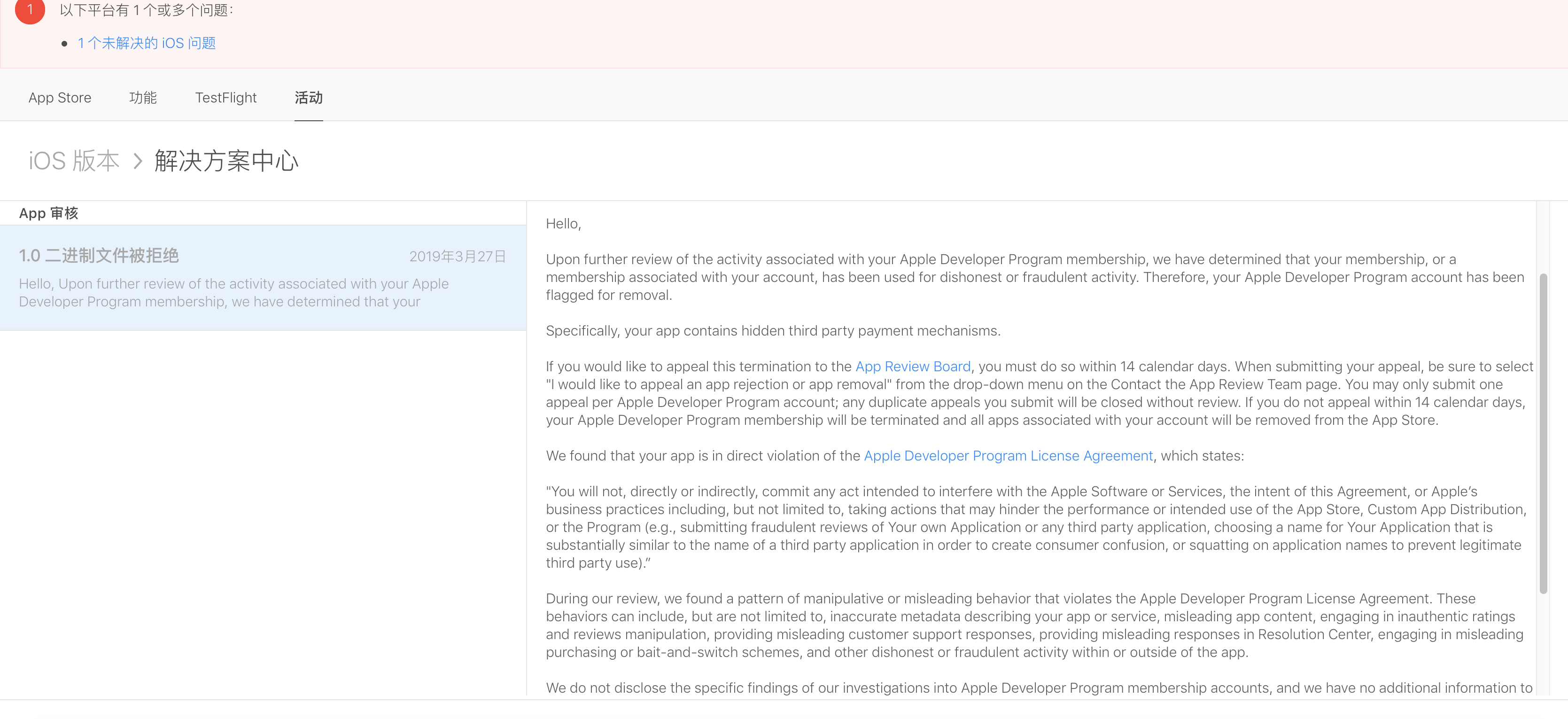The width and height of the screenshot is (1568, 719).
Task: Click scrollbar track below the thumb
Action: coord(1543,645)
